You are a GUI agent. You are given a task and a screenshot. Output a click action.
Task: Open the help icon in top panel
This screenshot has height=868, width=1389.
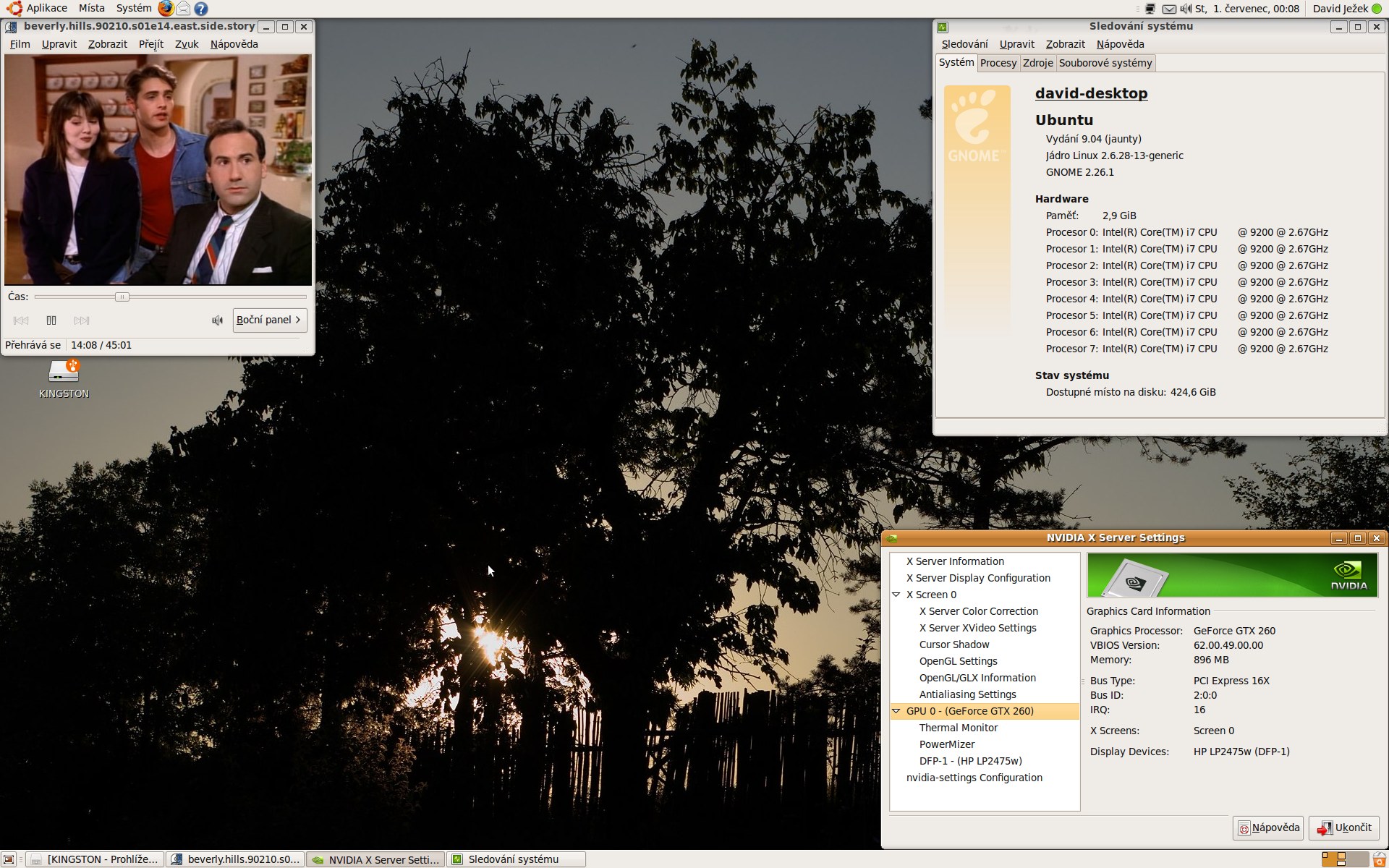201,9
